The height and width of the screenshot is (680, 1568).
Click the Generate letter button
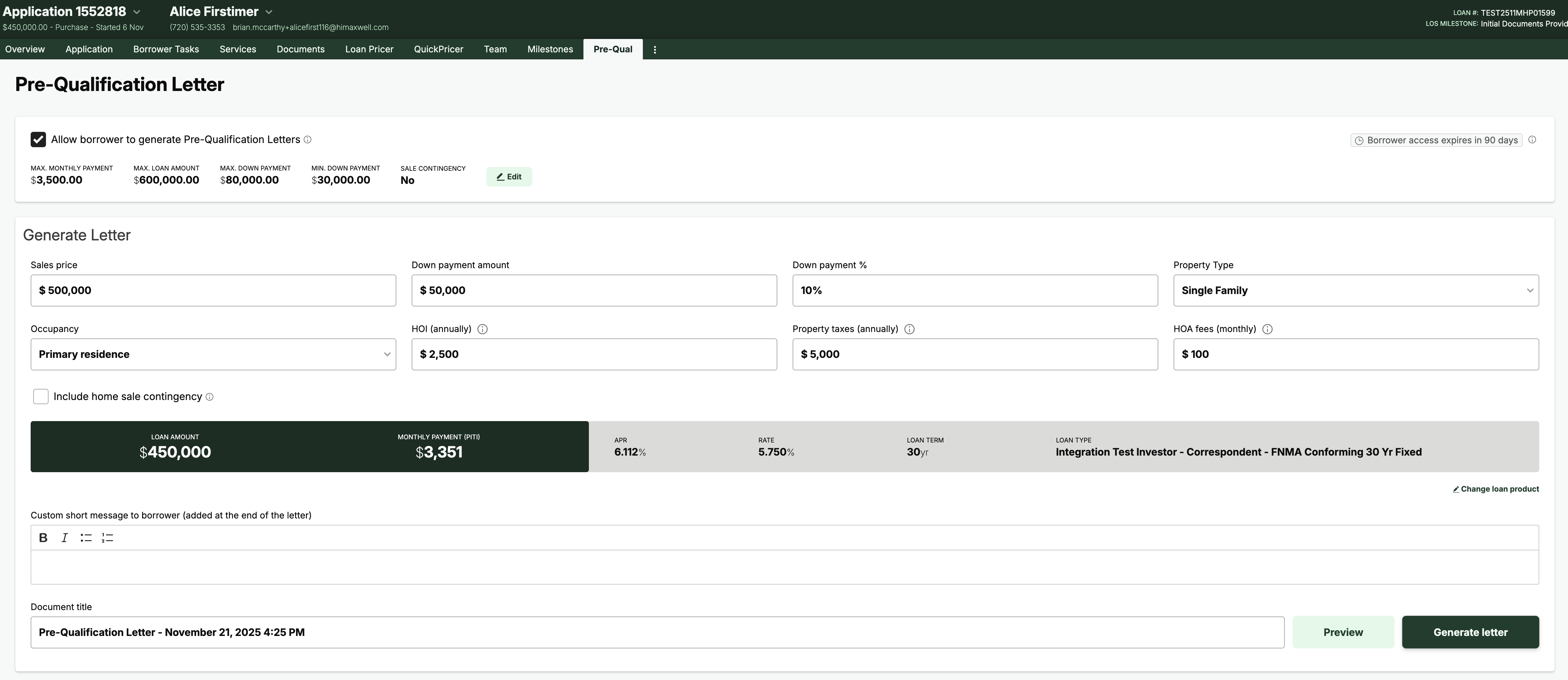tap(1470, 632)
